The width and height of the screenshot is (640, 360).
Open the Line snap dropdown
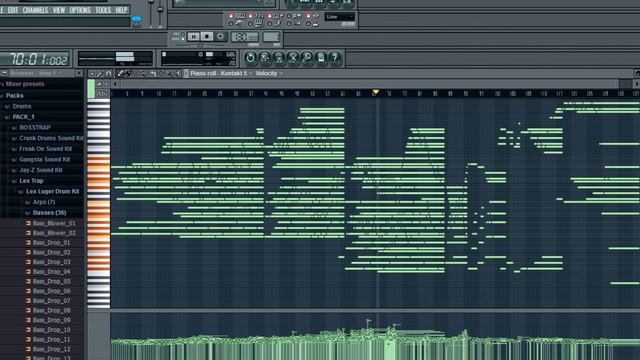click(x=340, y=17)
